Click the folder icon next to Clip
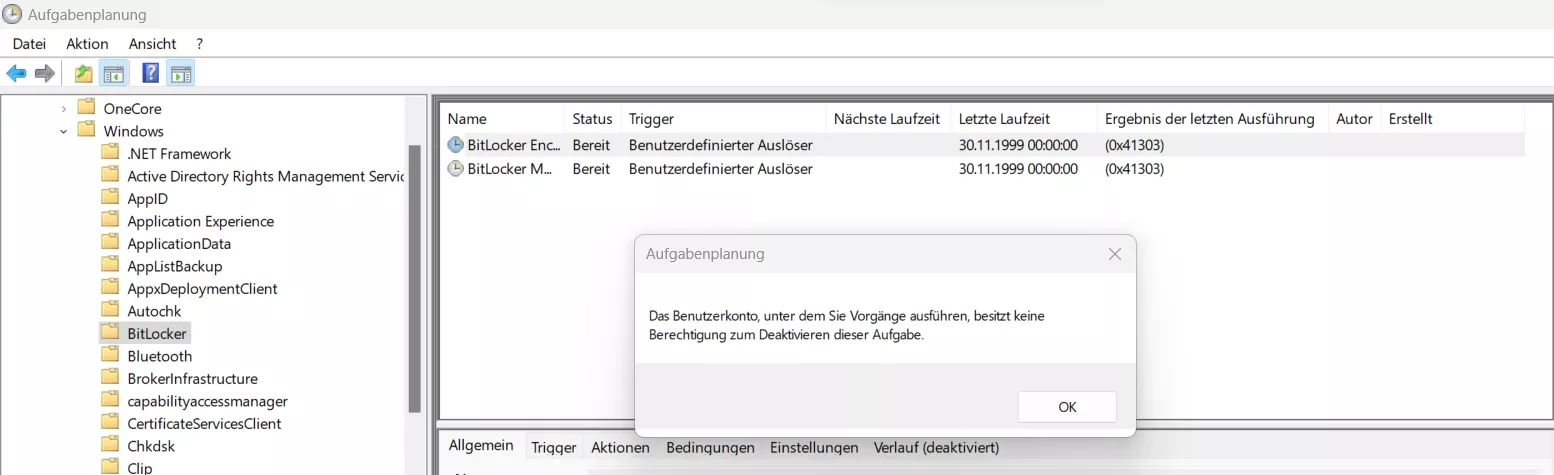 (x=110, y=468)
